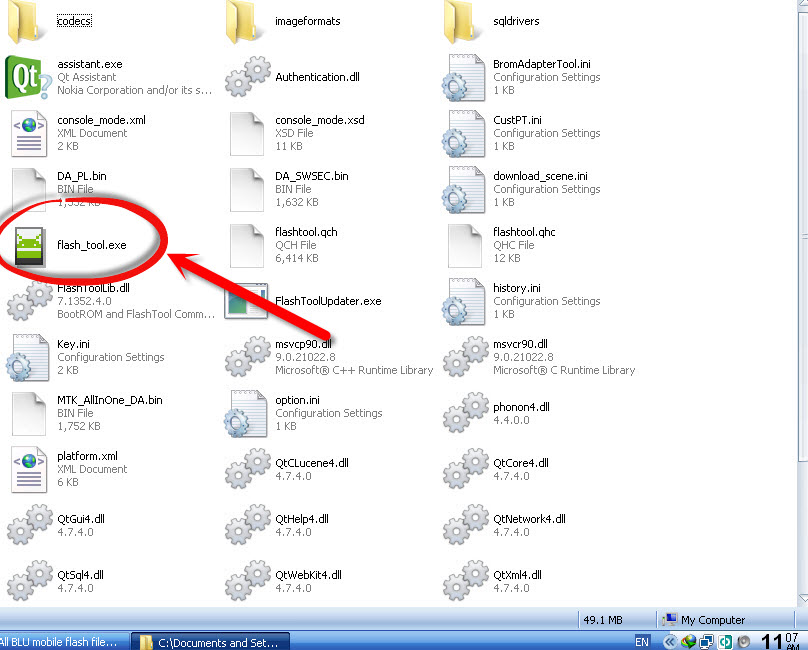Screen dimensions: 808x650
Task: Select the flashtool.qhc file icon
Action: pyautogui.click(x=465, y=246)
